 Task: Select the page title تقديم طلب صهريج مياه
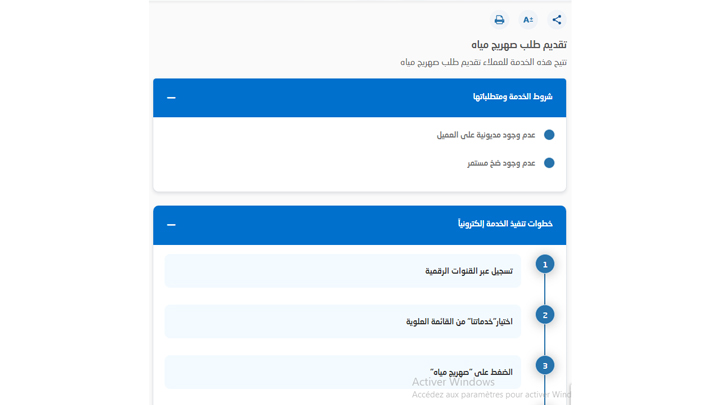tap(519, 45)
